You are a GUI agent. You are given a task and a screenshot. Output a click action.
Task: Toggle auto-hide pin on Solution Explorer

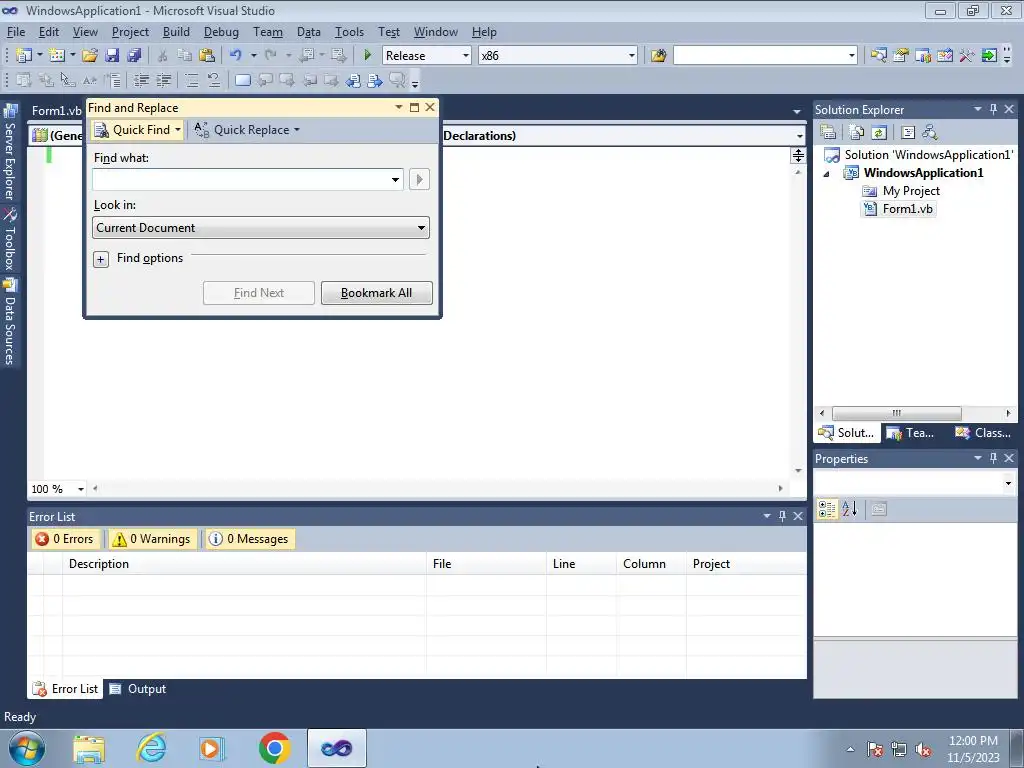click(x=993, y=109)
